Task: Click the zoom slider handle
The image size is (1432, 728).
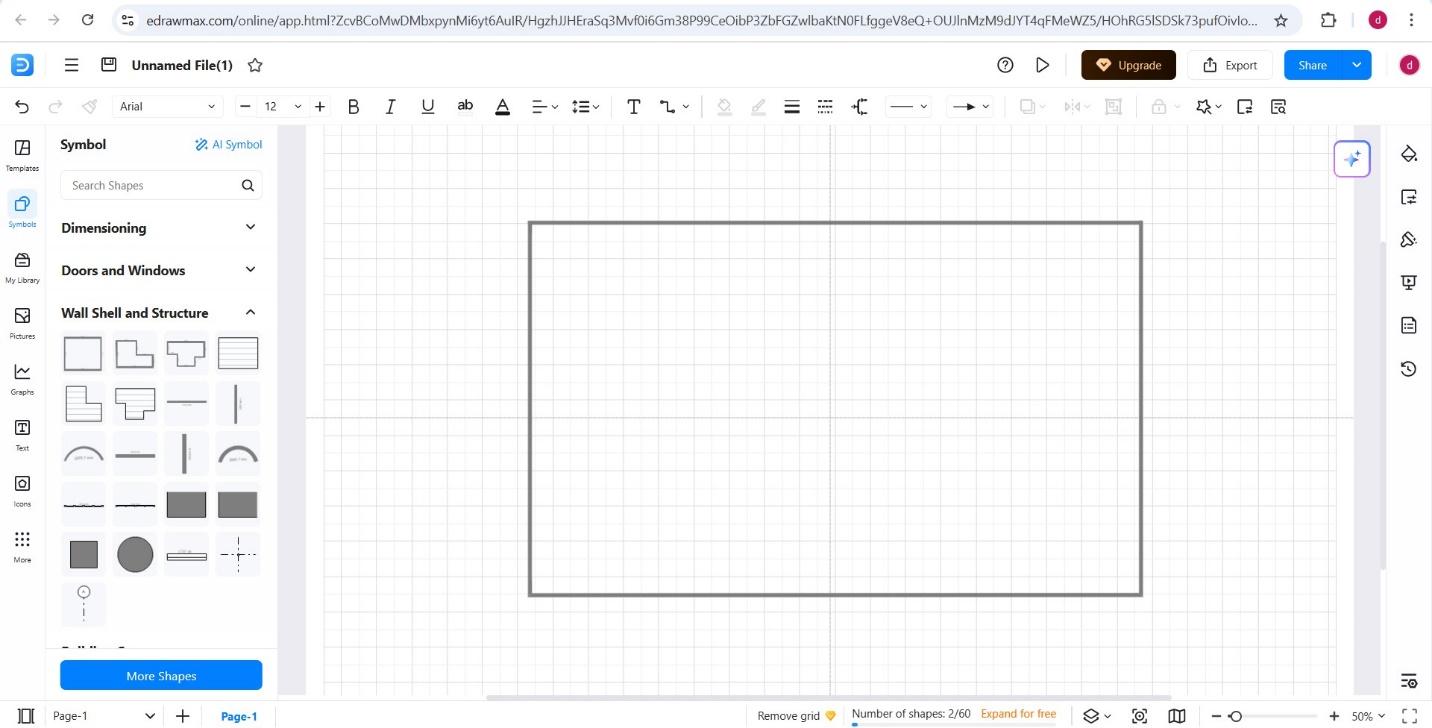Action: point(1236,716)
